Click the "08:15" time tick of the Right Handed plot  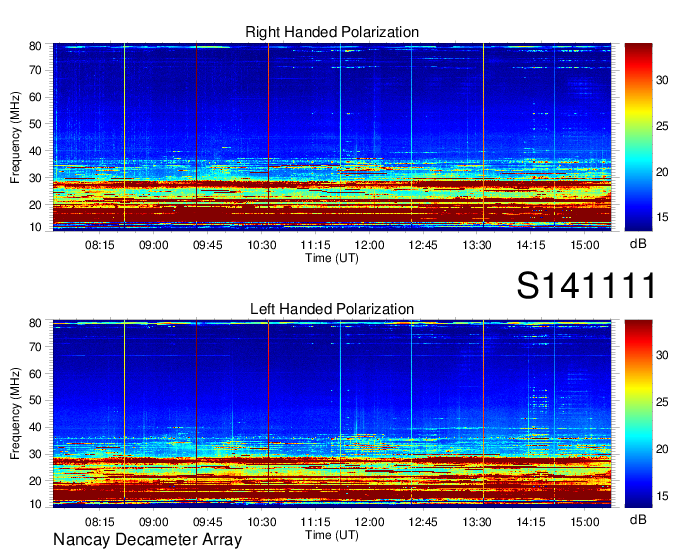click(x=100, y=245)
